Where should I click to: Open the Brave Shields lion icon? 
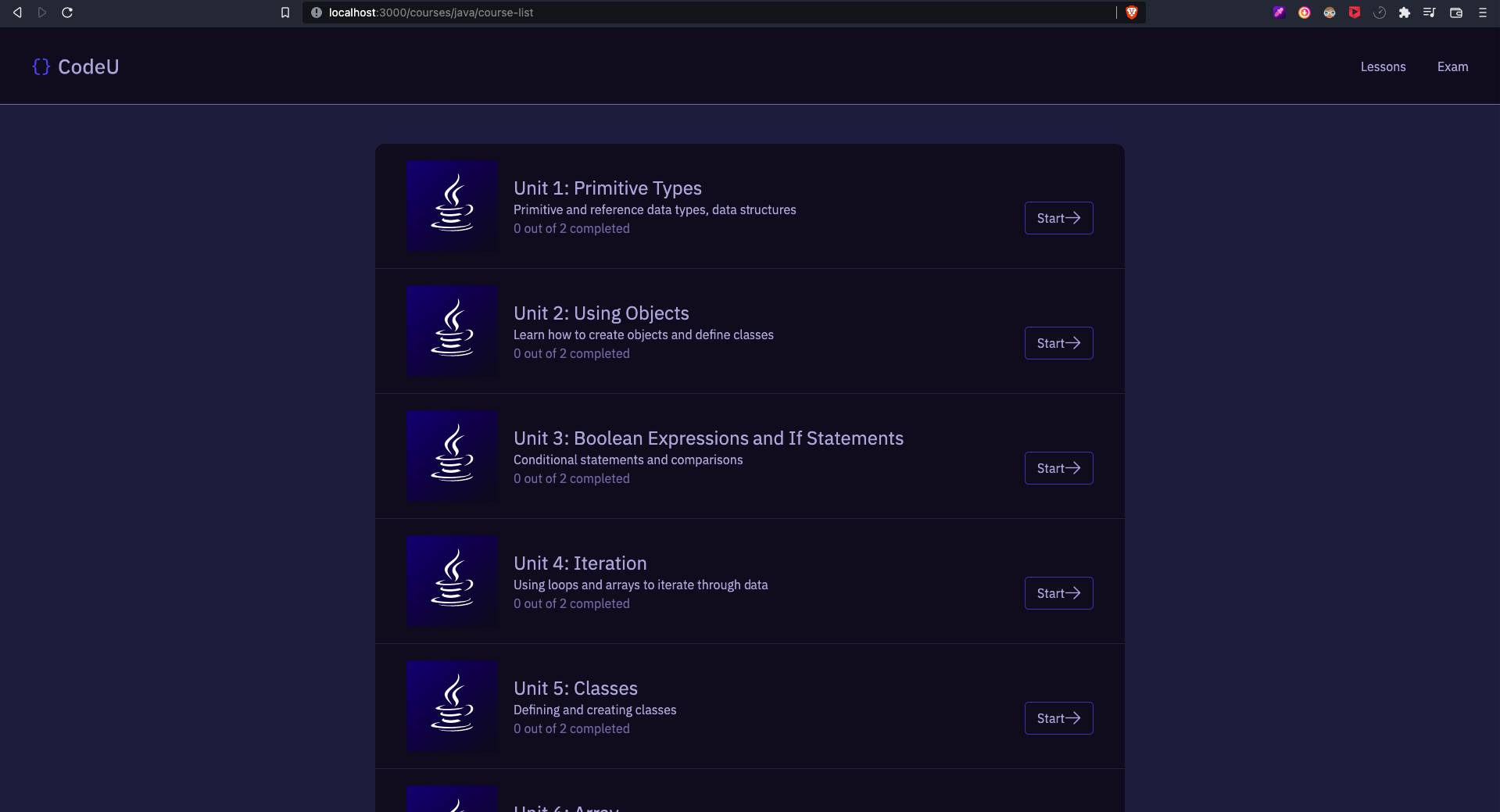tap(1131, 13)
